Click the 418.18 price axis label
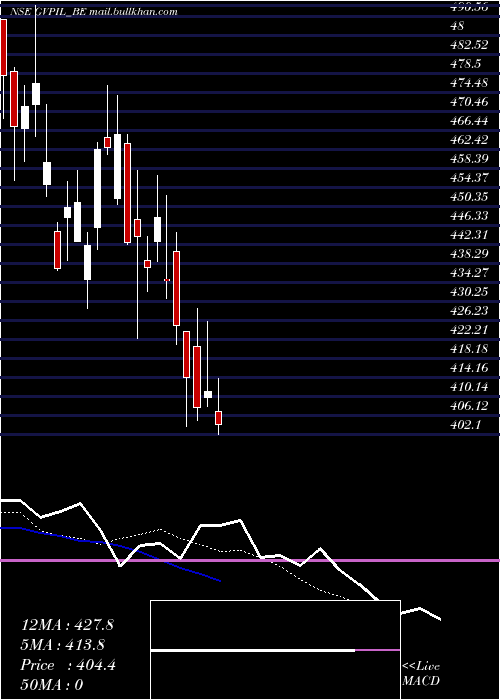 point(471,348)
